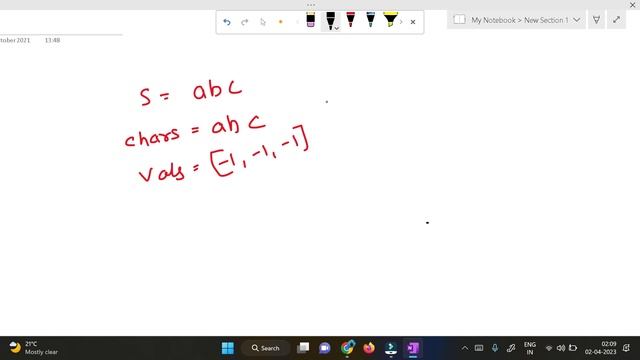
Task: Undo the last ink stroke
Action: pos(227,22)
